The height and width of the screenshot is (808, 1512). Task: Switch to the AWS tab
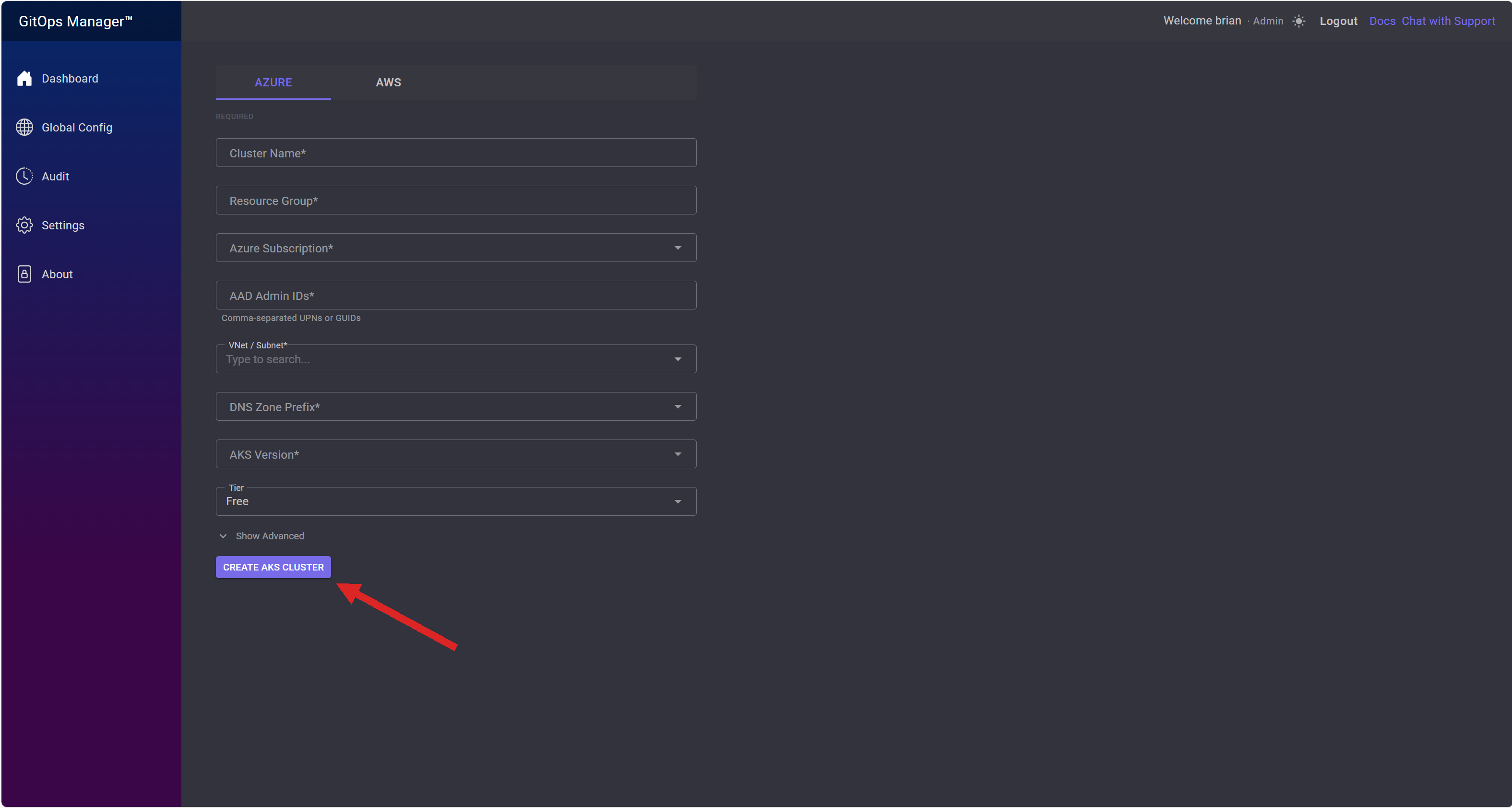(x=388, y=82)
